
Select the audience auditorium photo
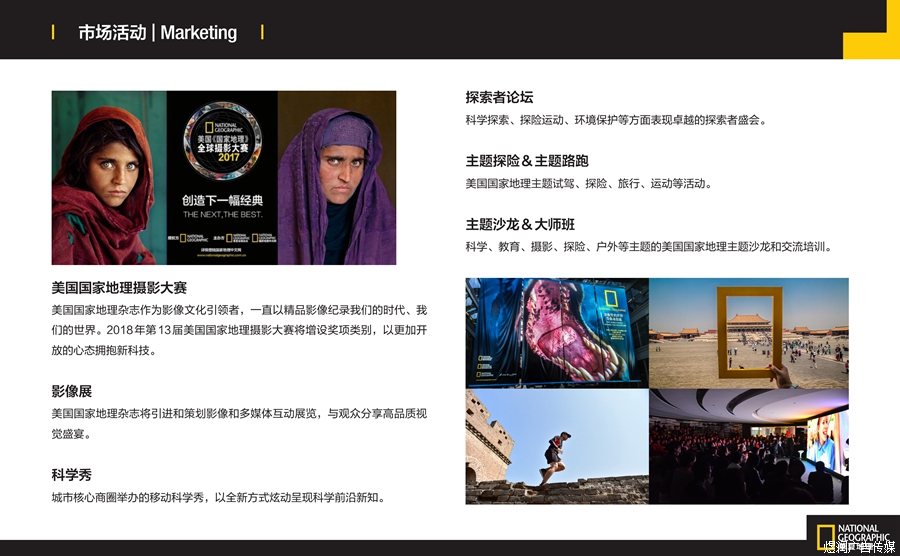(748, 446)
